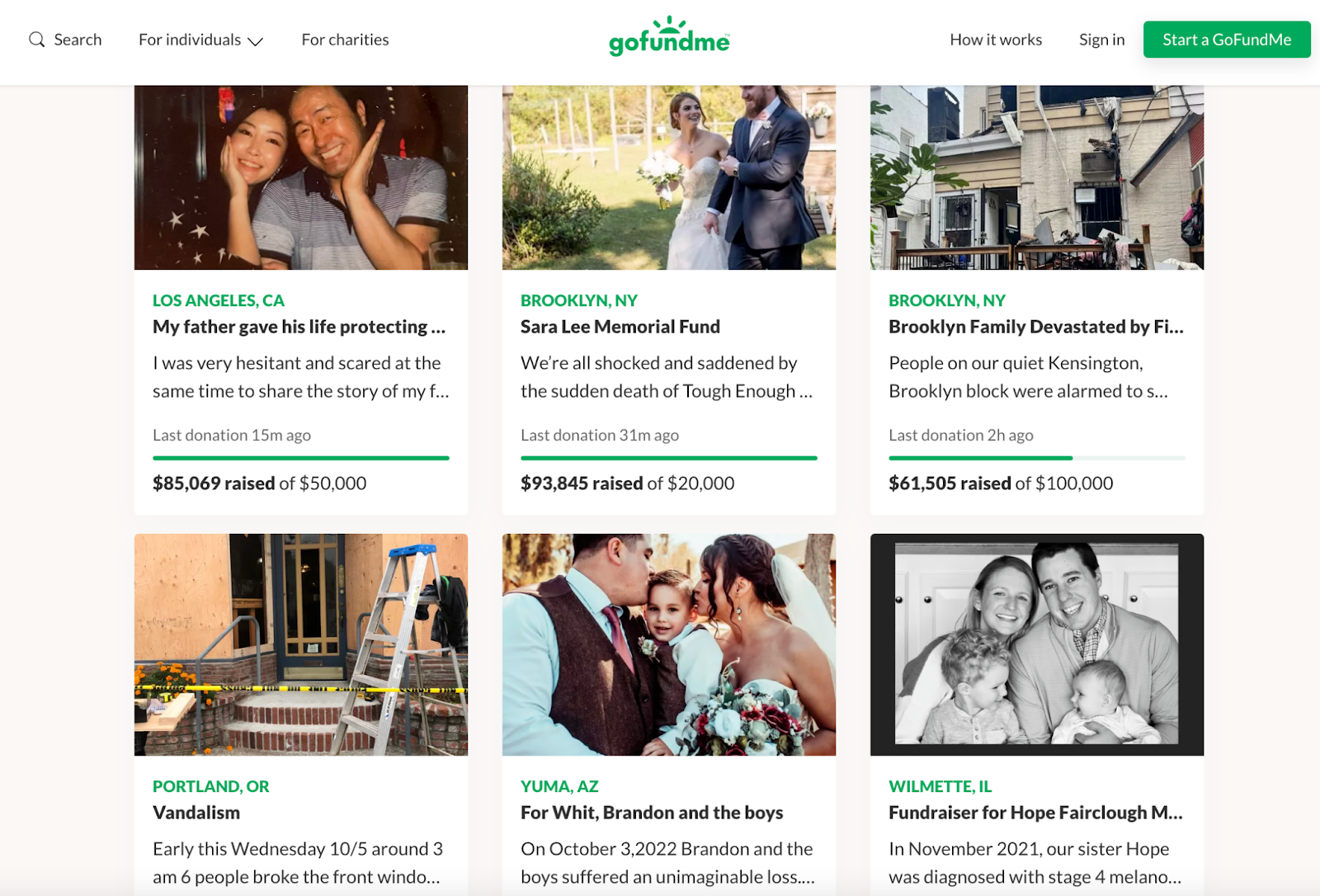Open Fundraiser for Hope Fairclough title

point(1035,813)
